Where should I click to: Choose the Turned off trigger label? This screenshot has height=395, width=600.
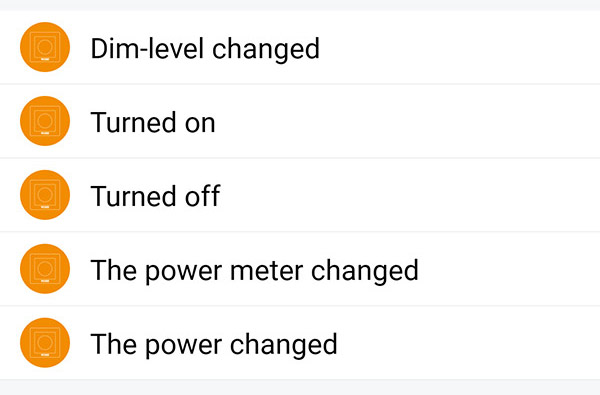coord(155,196)
